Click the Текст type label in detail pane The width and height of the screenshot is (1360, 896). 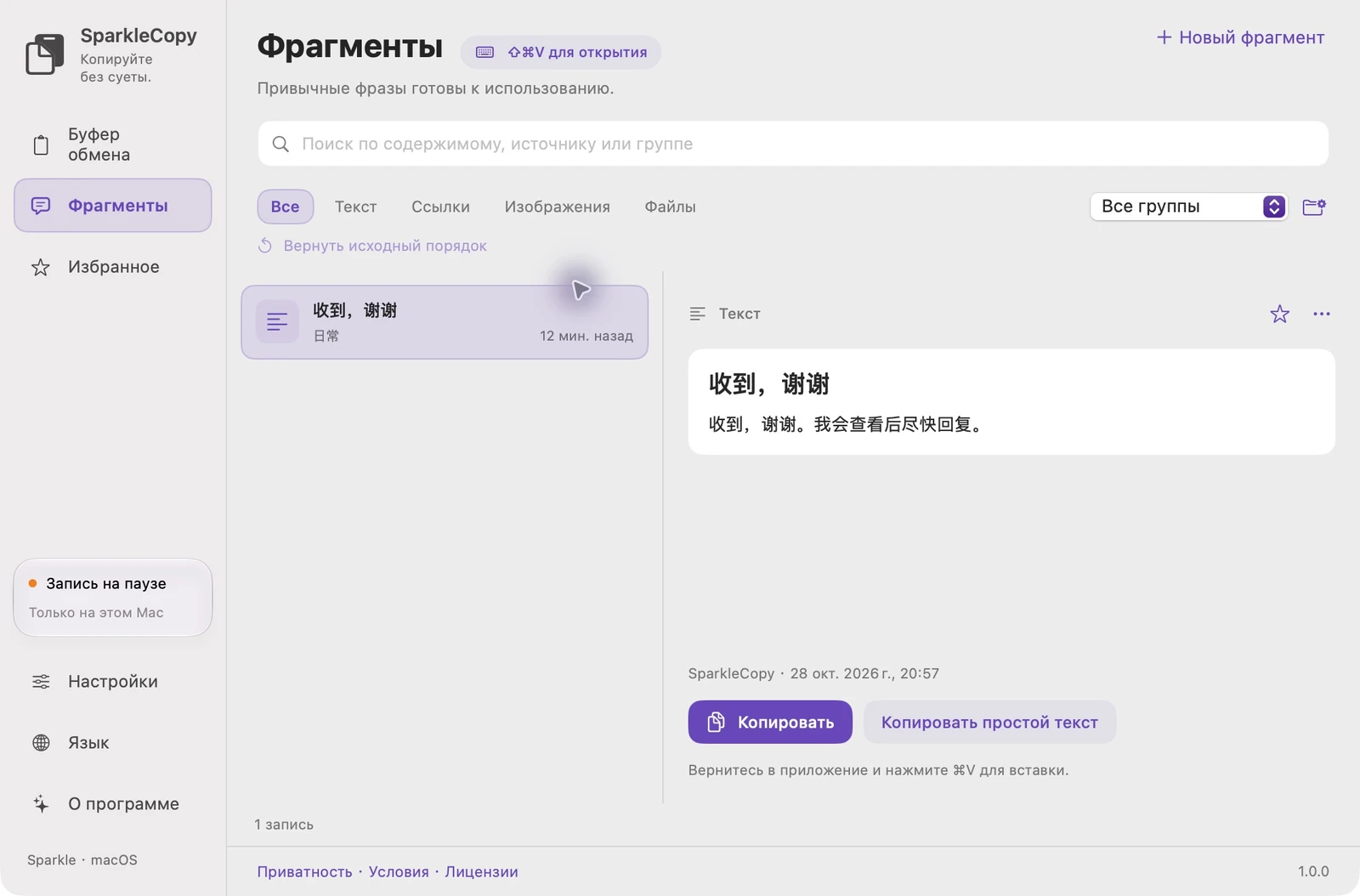[x=739, y=314]
